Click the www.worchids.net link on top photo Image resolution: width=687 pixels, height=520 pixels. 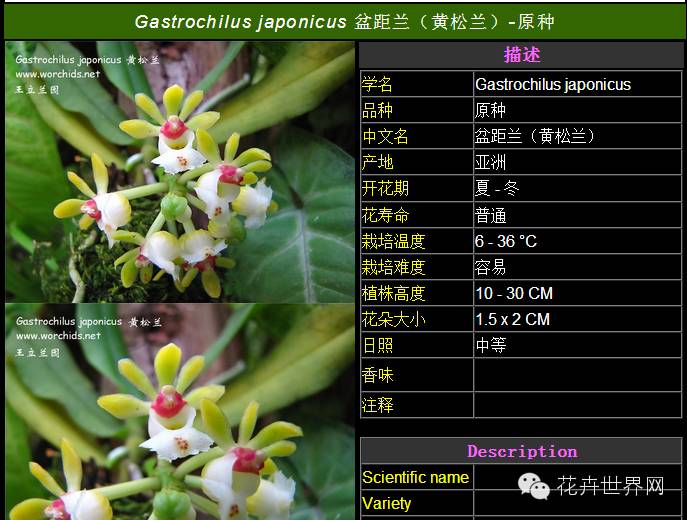(x=58, y=74)
